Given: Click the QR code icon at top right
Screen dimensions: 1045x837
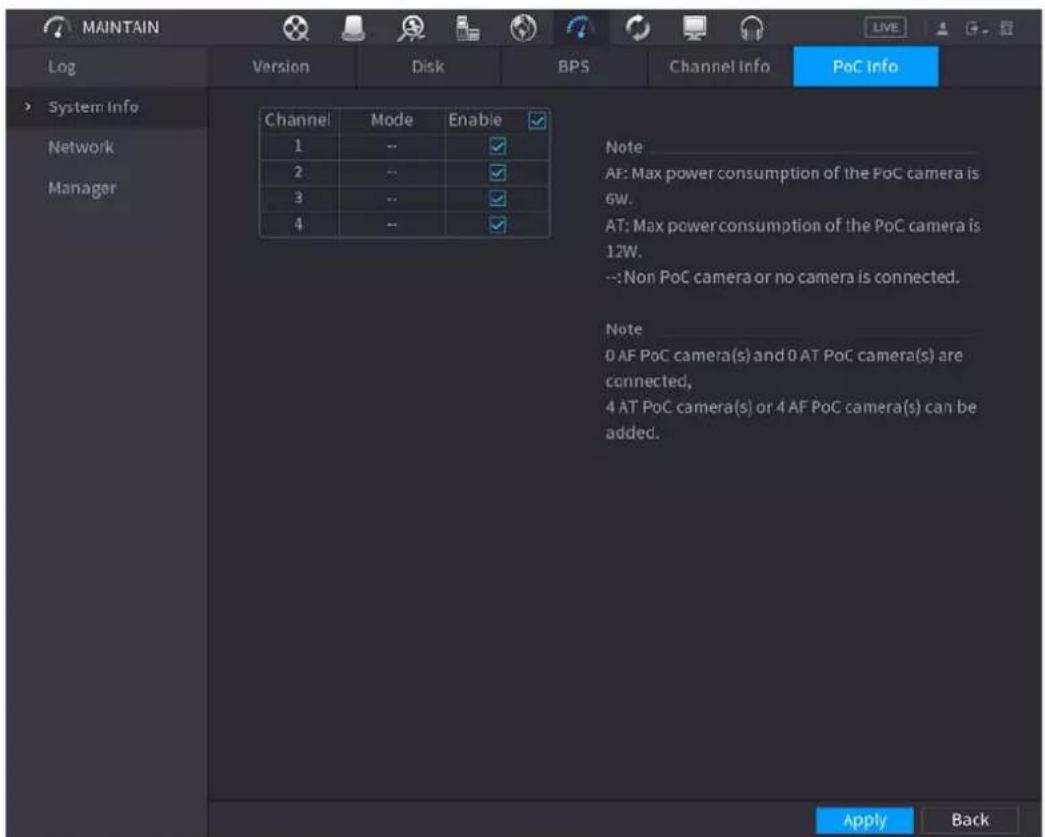Looking at the screenshot, I should 1006,28.
